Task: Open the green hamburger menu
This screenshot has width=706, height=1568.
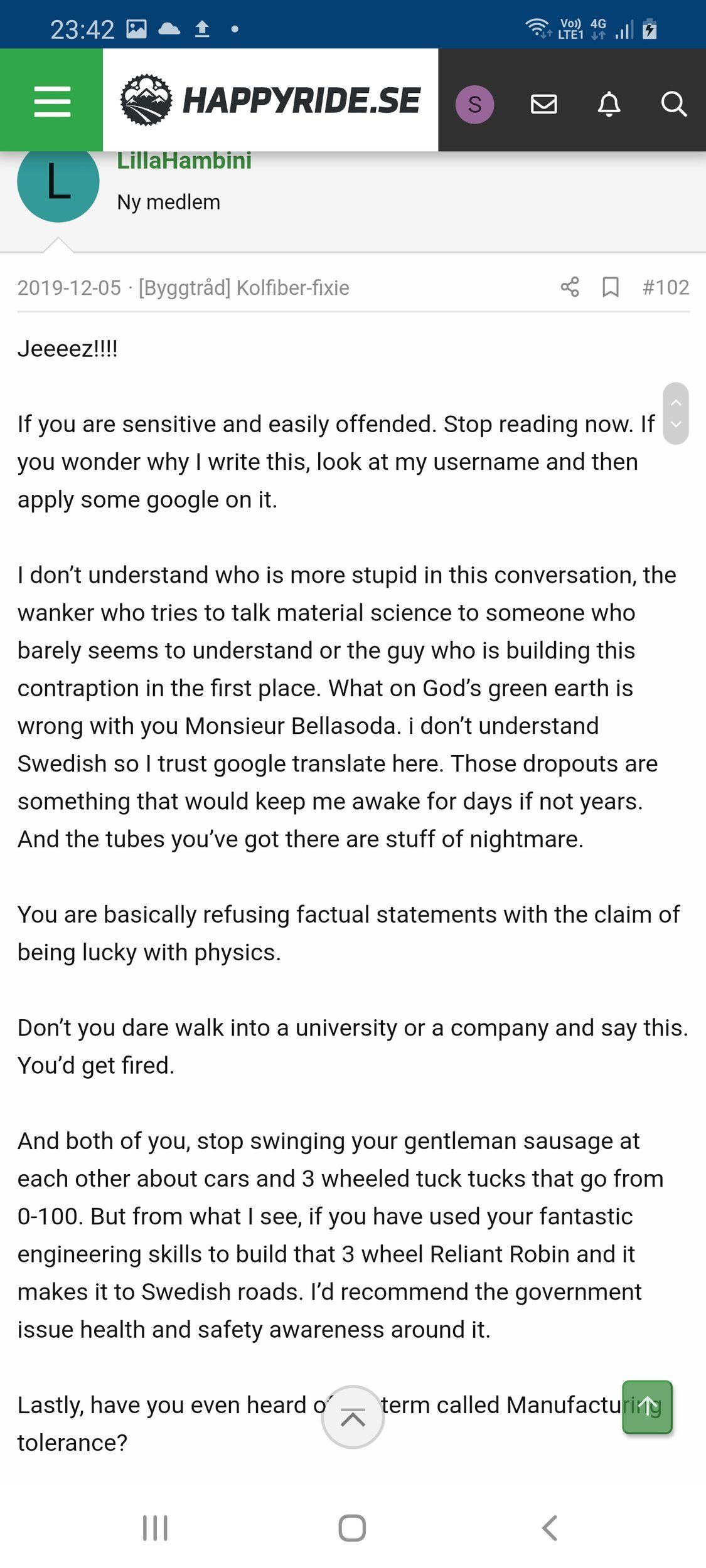Action: (x=51, y=100)
